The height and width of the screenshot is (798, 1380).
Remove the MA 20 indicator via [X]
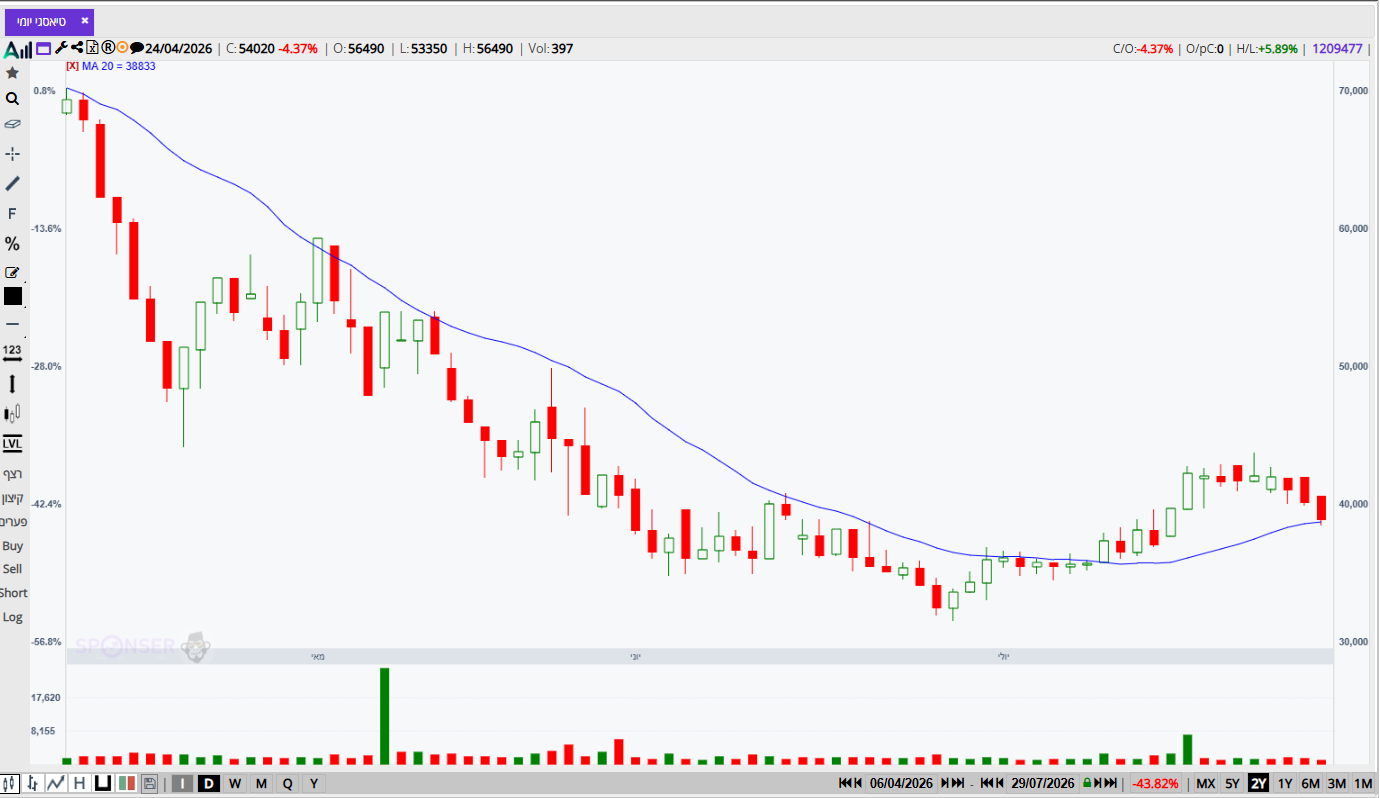tap(72, 66)
